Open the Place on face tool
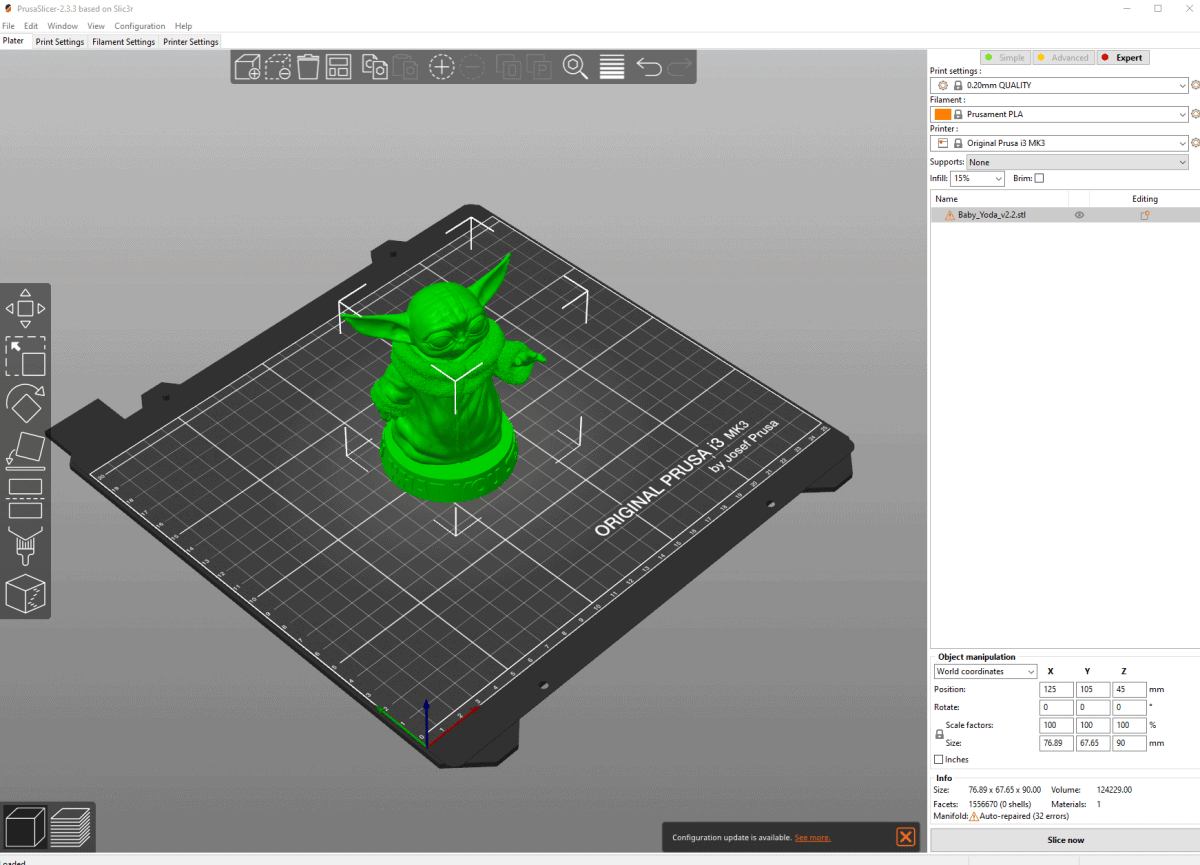The image size is (1200, 865). point(25,451)
